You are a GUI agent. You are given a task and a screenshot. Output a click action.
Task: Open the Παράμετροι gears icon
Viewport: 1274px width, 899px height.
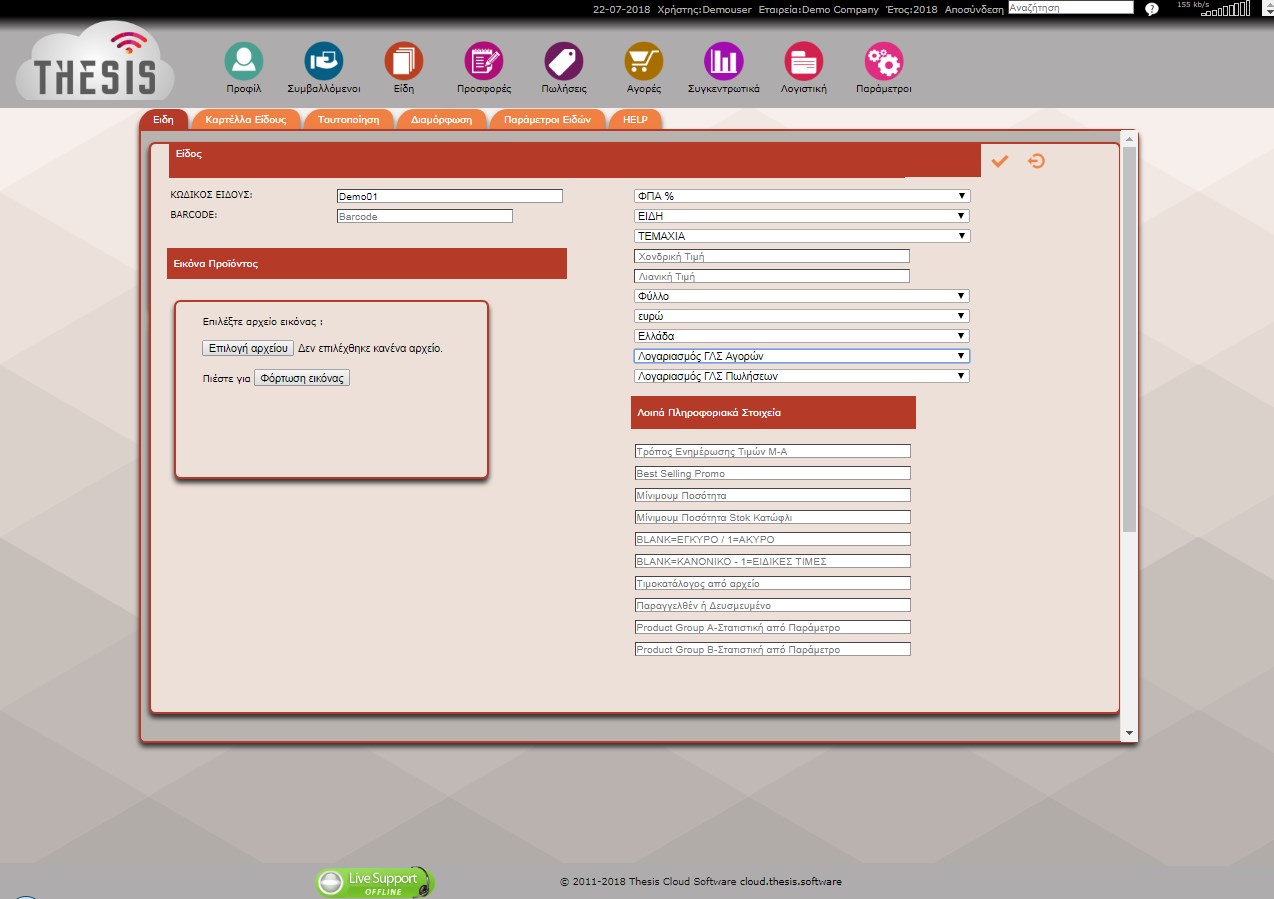[x=884, y=62]
